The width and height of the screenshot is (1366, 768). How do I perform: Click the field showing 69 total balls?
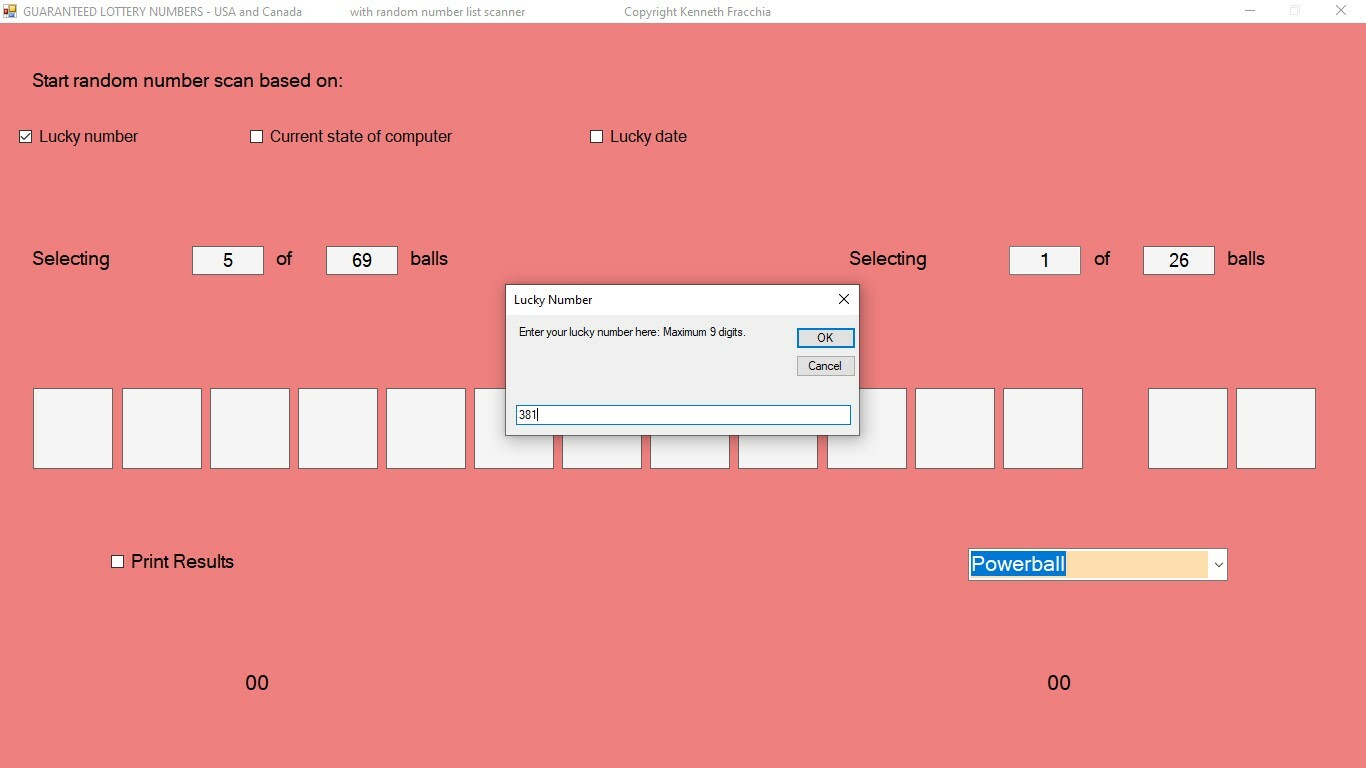pos(362,260)
